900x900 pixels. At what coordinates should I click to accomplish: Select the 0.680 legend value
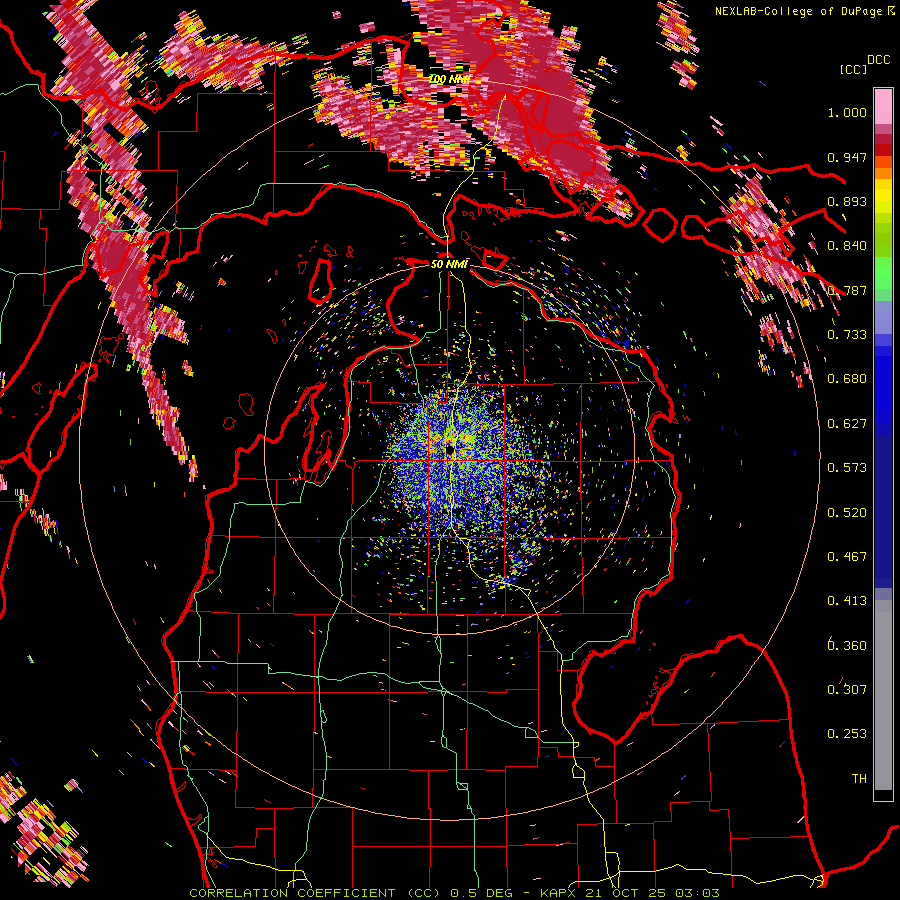[847, 379]
